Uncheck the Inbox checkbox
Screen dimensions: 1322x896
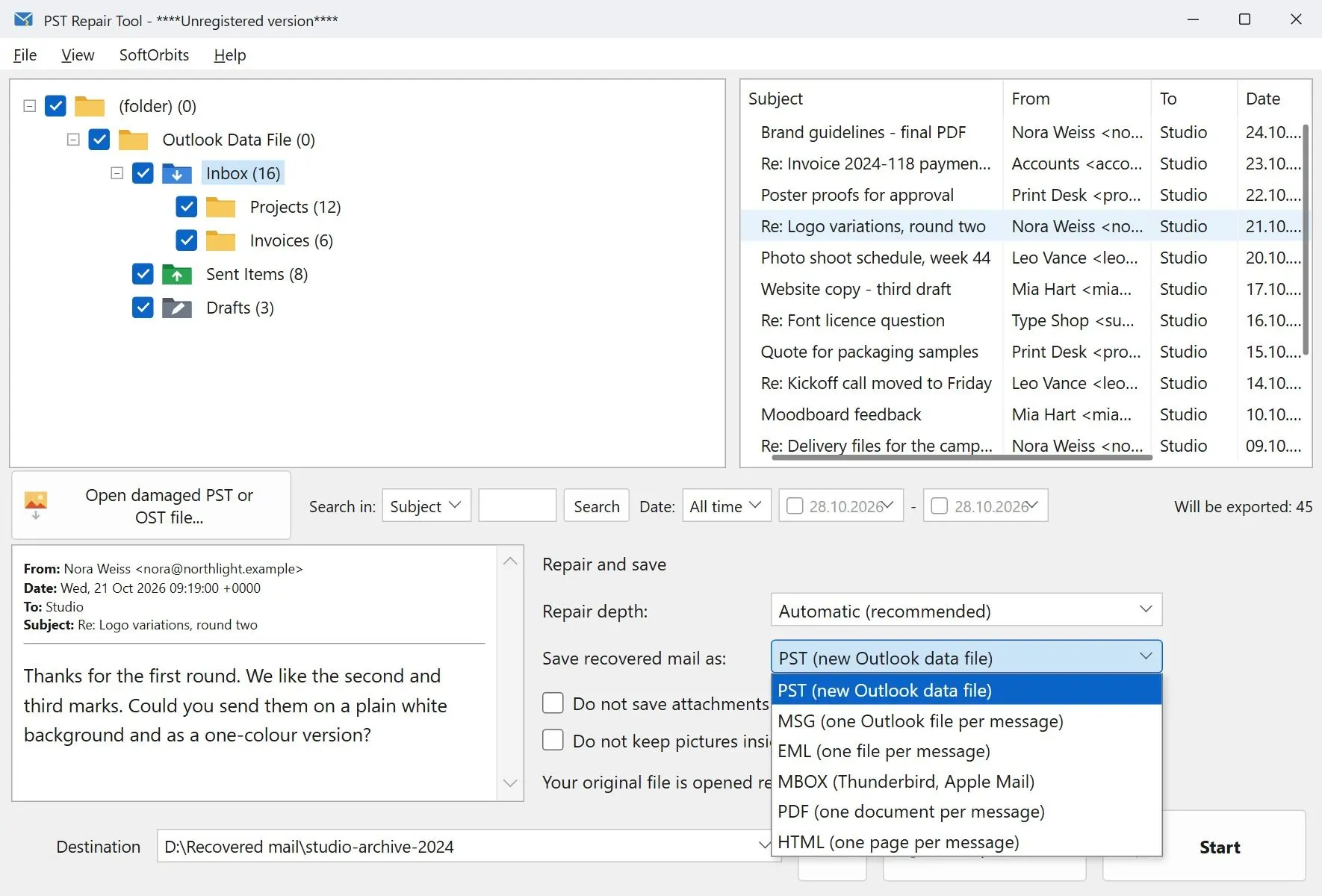pos(143,173)
